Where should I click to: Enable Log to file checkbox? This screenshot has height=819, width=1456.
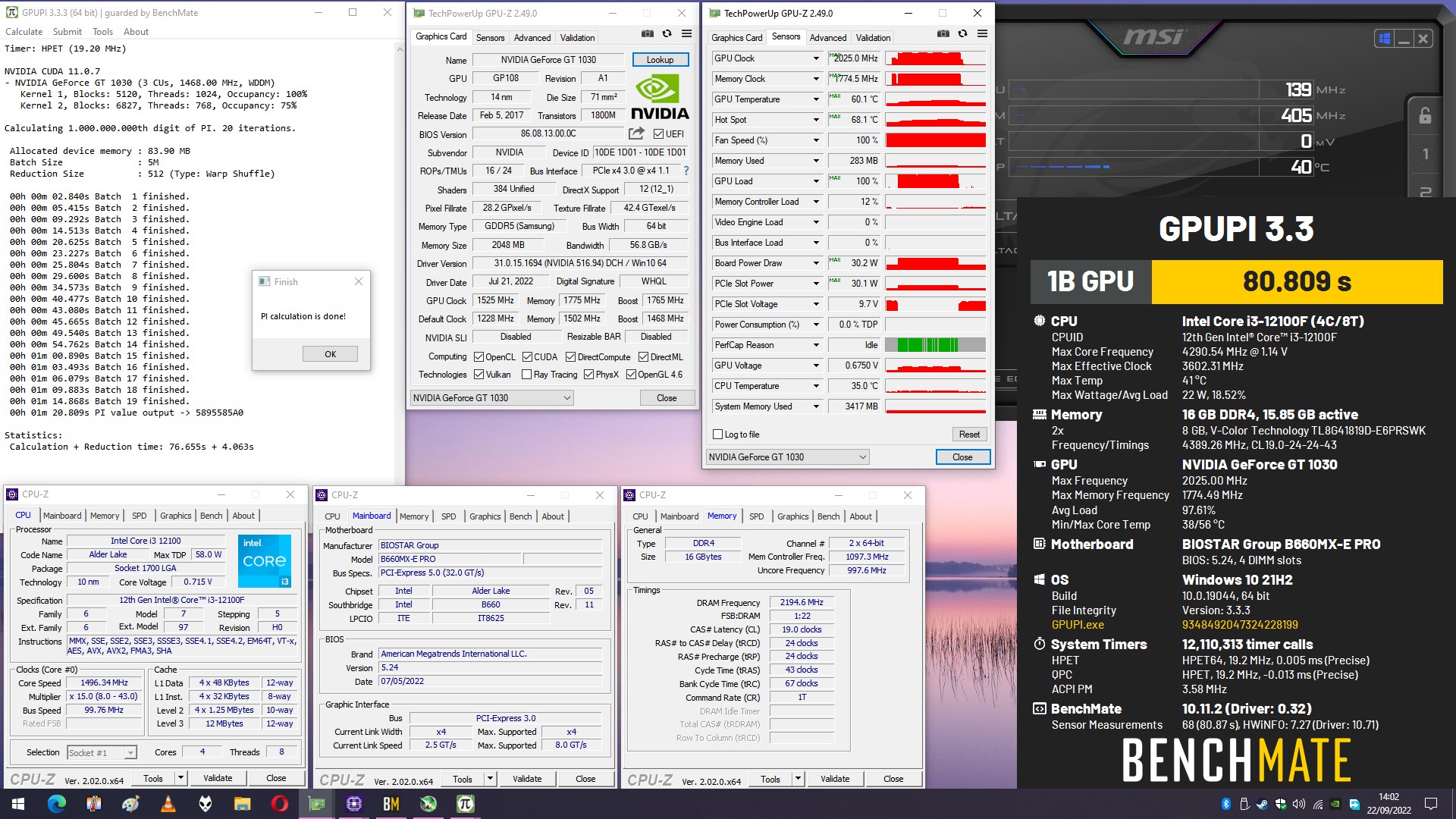pyautogui.click(x=717, y=435)
